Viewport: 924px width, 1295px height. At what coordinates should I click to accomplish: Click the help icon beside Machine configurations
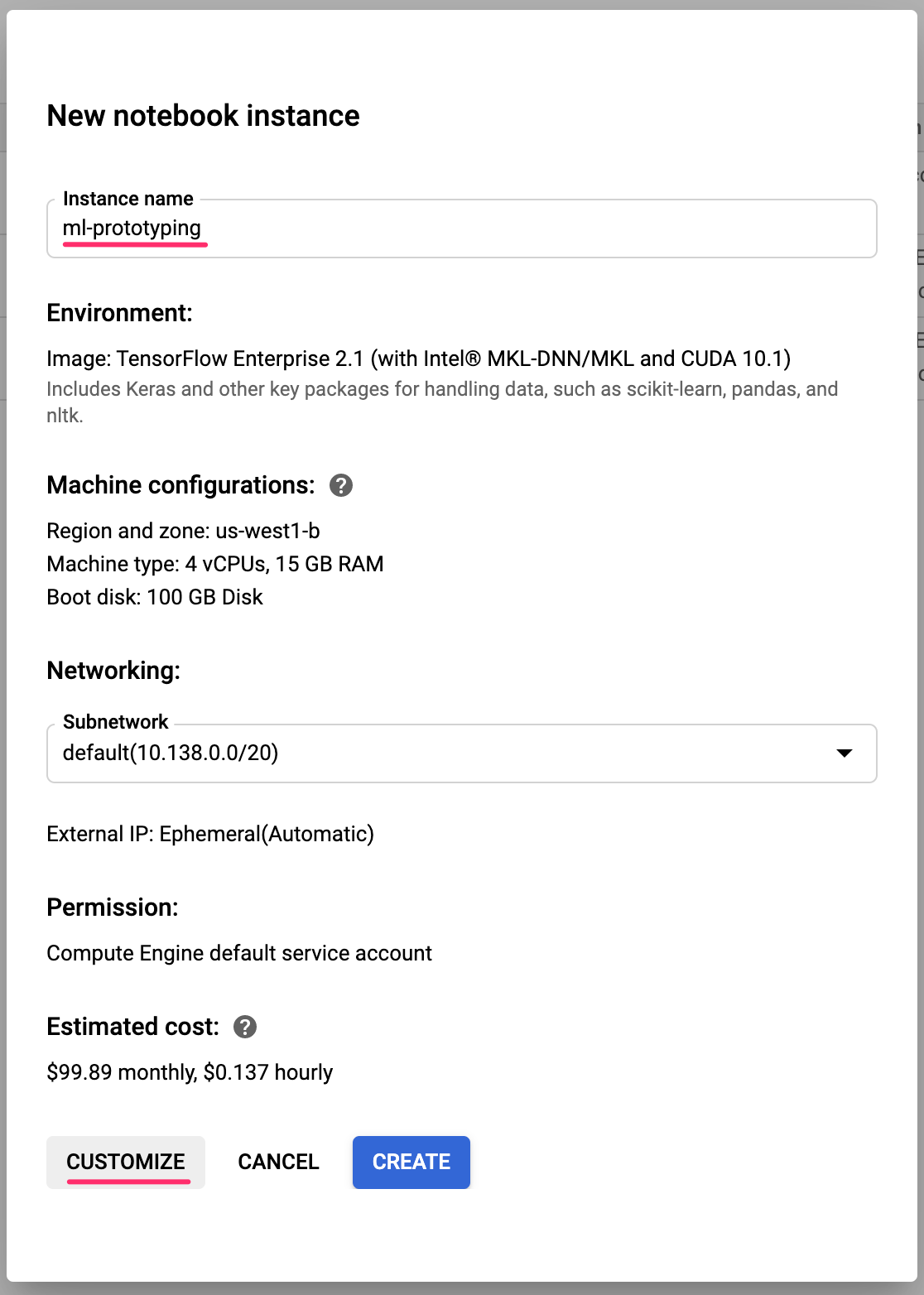click(341, 485)
